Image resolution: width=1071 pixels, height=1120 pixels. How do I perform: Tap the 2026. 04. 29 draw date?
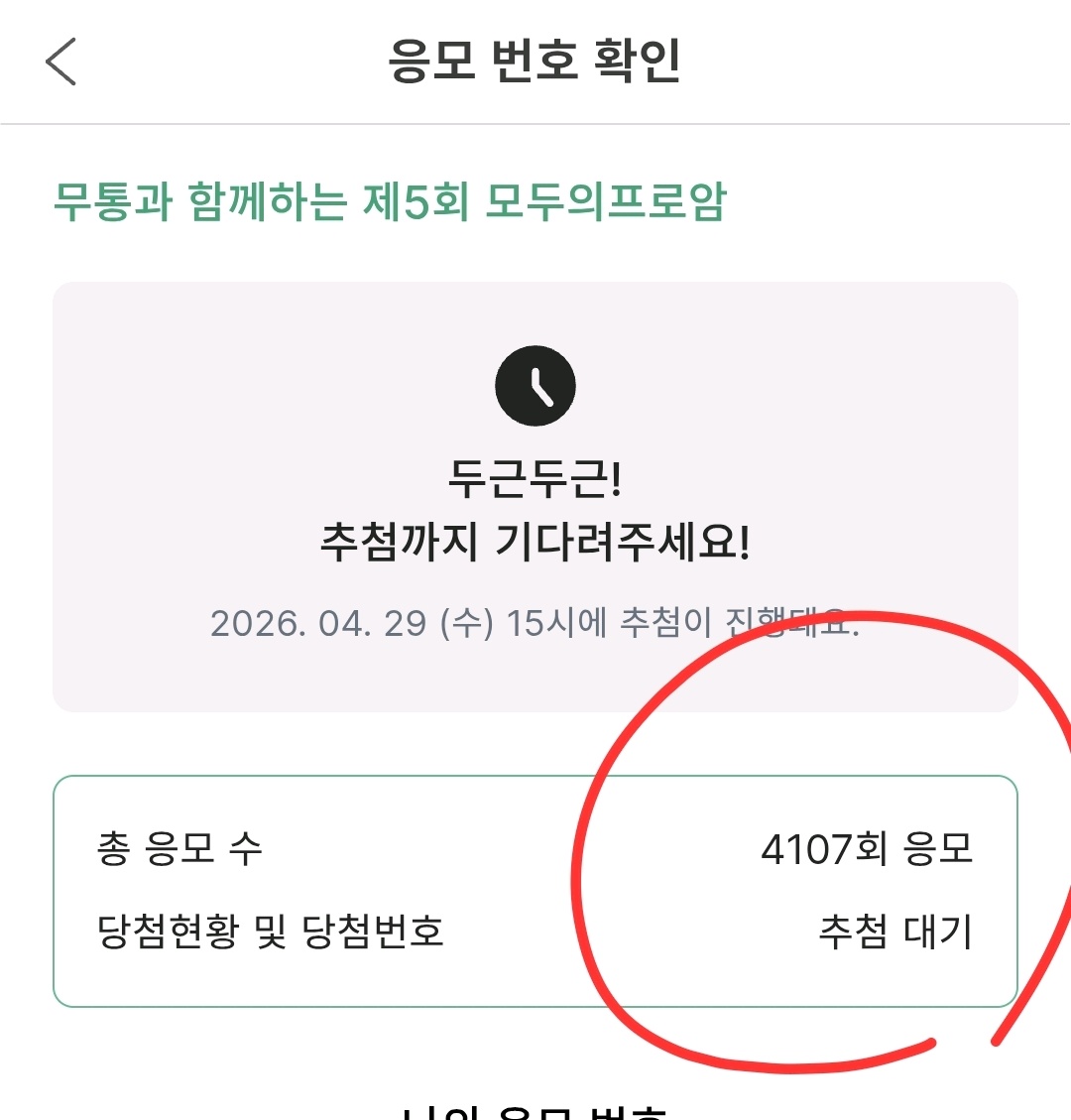click(317, 623)
